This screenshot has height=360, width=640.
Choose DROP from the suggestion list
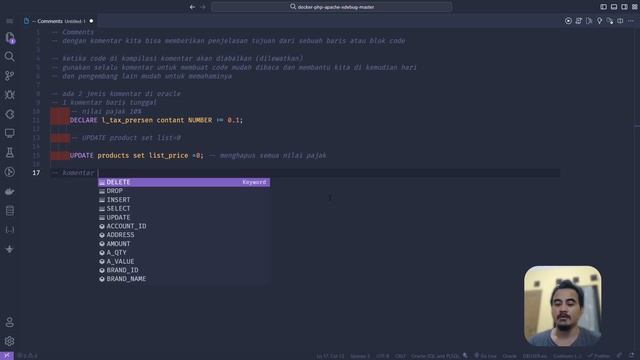(x=184, y=191)
